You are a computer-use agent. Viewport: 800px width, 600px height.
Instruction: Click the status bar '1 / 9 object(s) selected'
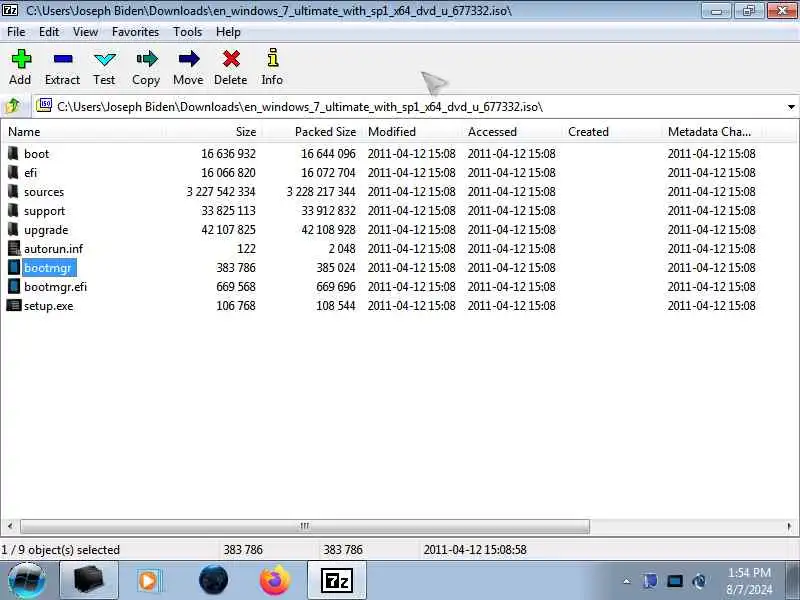[x=60, y=550]
